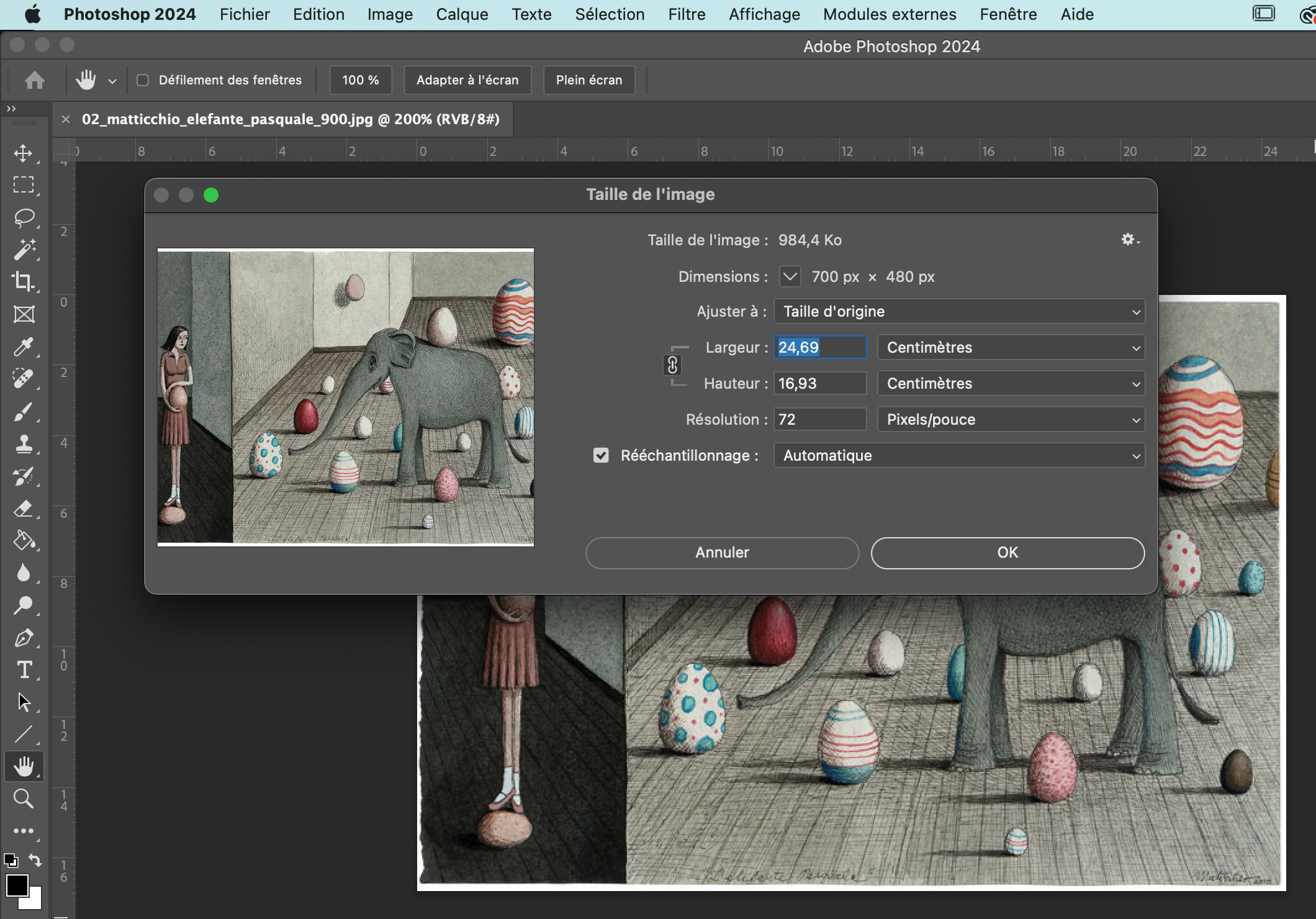
Task: Click the Hauteur value field
Action: click(x=820, y=383)
